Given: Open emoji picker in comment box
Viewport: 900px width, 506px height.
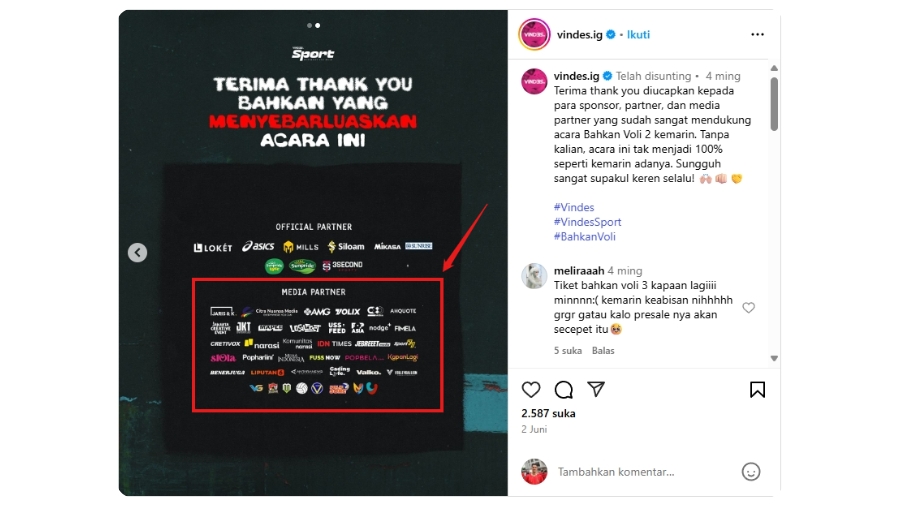Looking at the screenshot, I should (751, 472).
